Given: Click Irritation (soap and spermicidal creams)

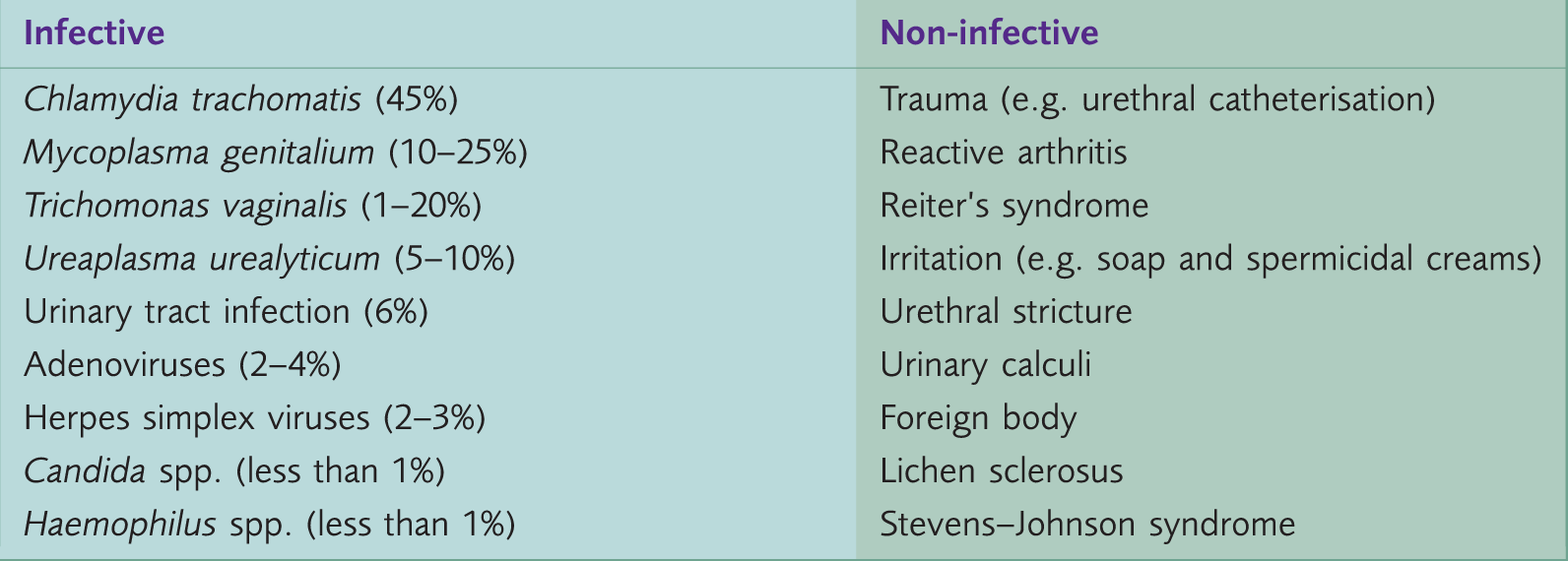Looking at the screenshot, I should pyautogui.click(x=1210, y=259).
